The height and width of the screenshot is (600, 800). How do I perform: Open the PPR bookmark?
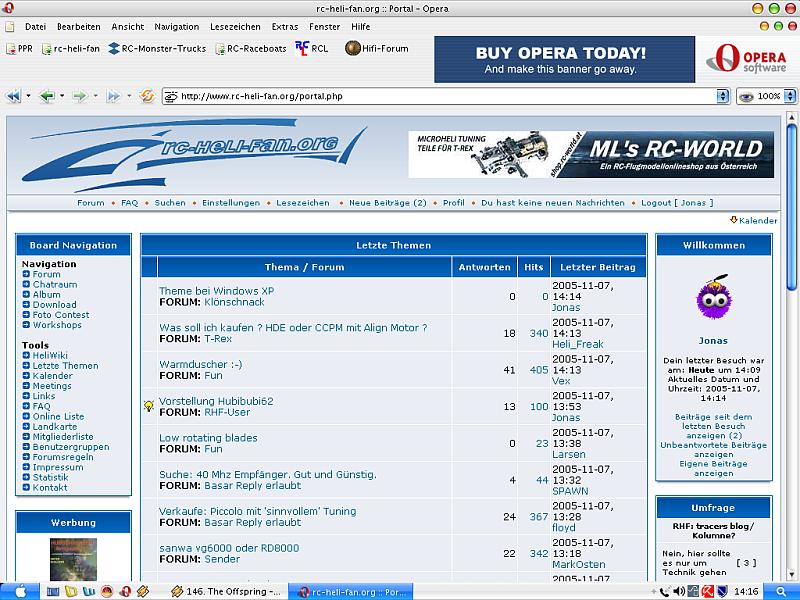pos(19,48)
